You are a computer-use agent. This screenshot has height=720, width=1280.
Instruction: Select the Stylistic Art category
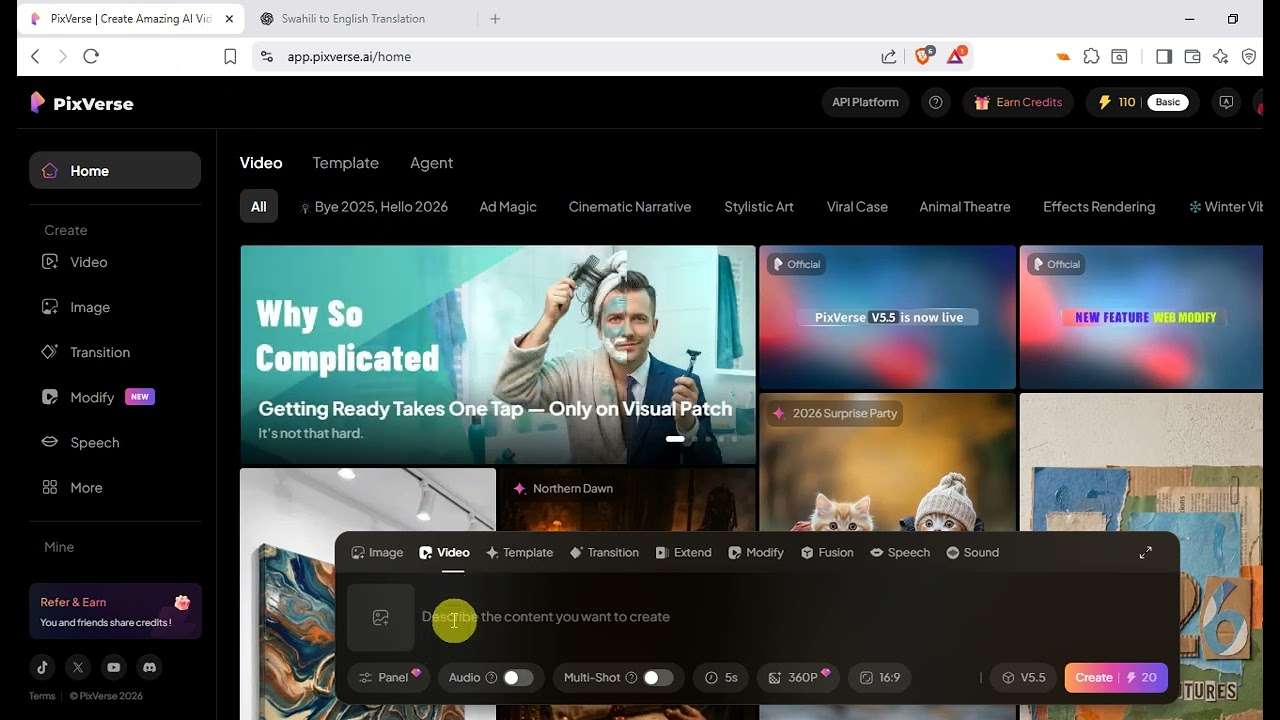pos(759,207)
